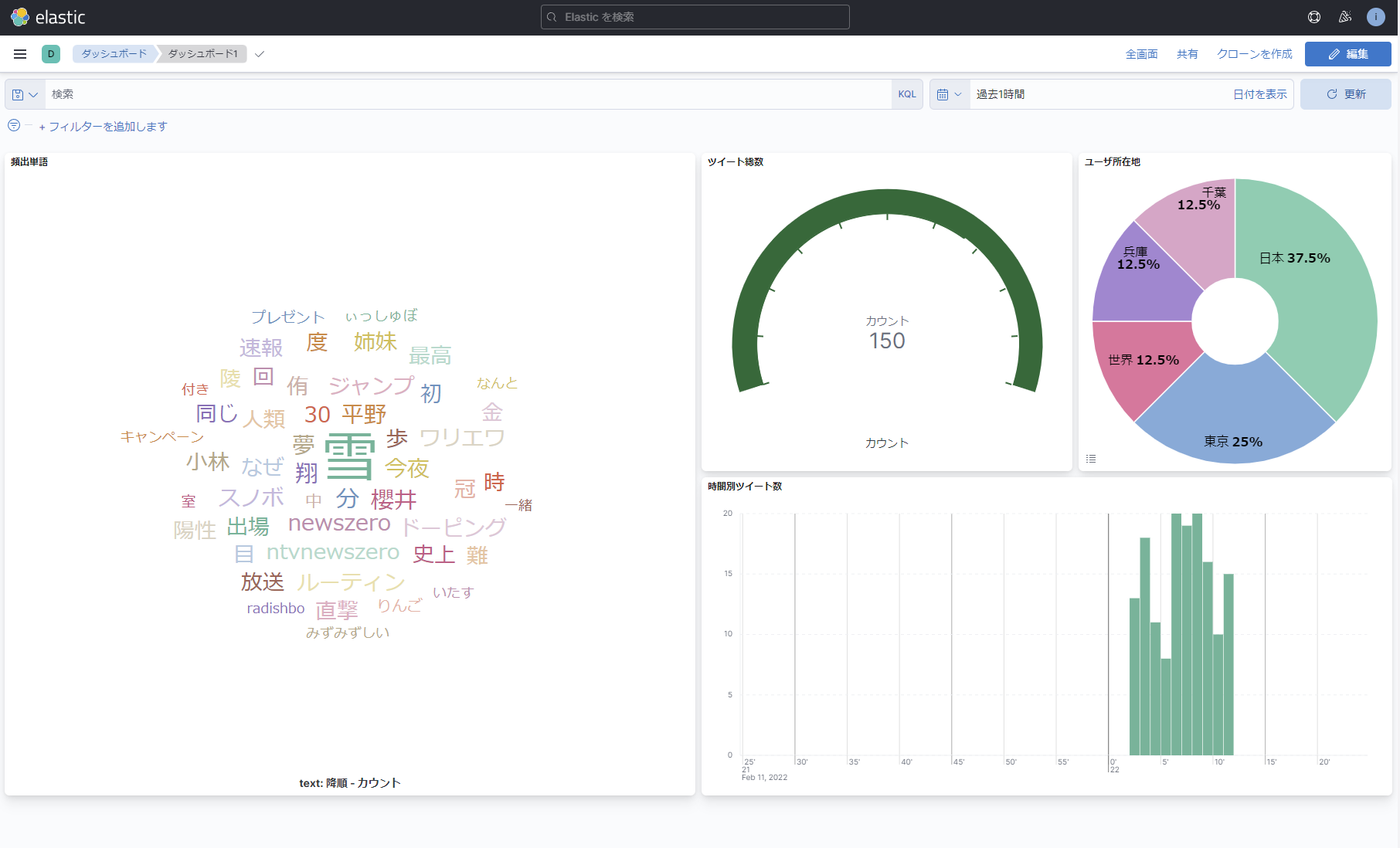Click 日付を表示 link
The width and height of the screenshot is (1400, 848).
pyautogui.click(x=1259, y=94)
